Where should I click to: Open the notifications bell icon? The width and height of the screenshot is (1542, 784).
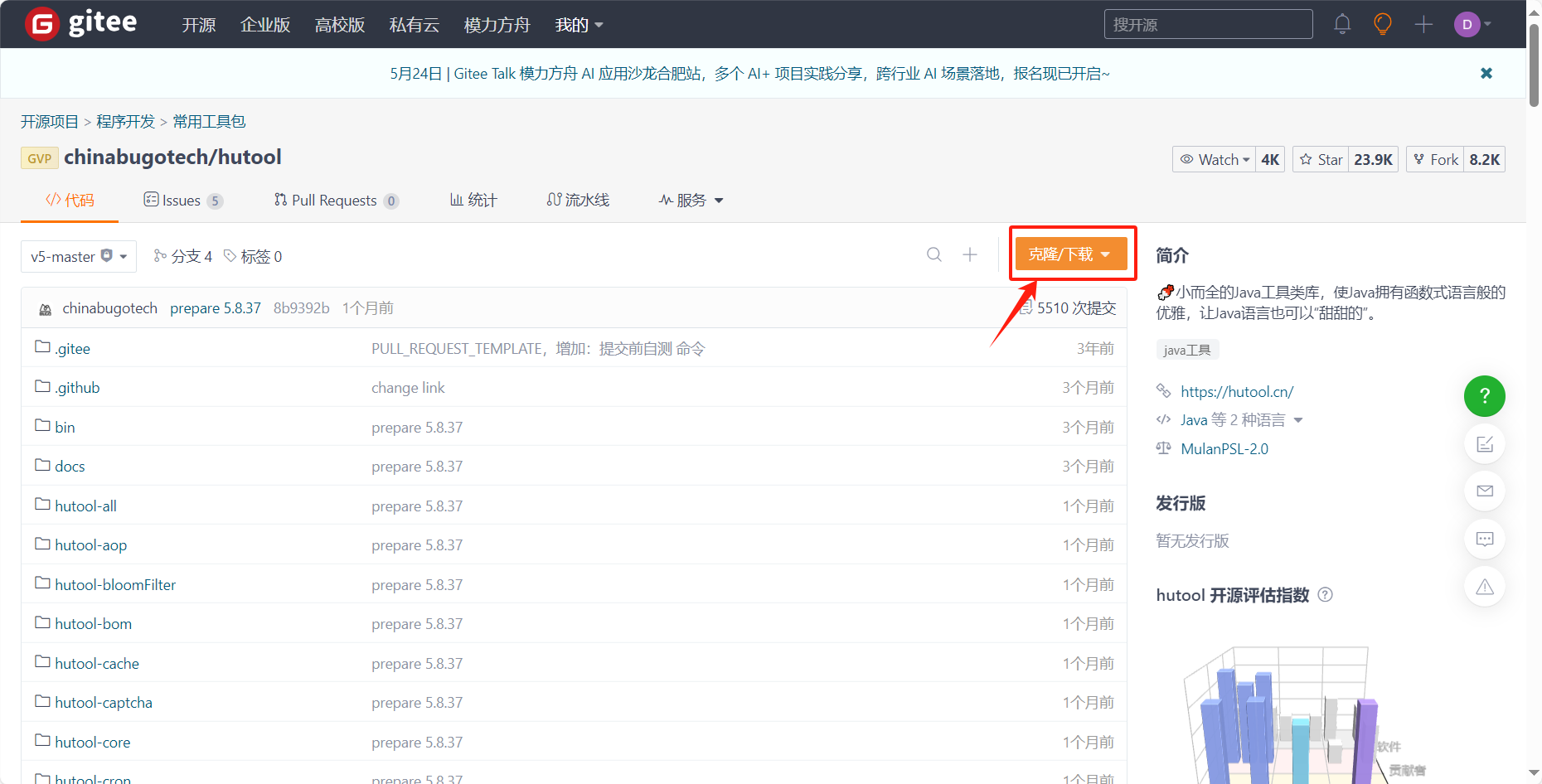coord(1342,24)
